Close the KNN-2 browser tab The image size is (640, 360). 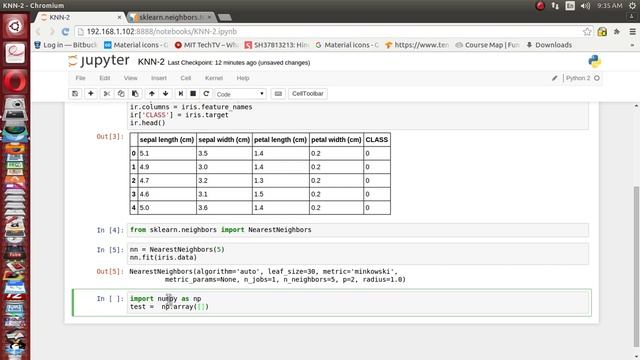point(119,17)
